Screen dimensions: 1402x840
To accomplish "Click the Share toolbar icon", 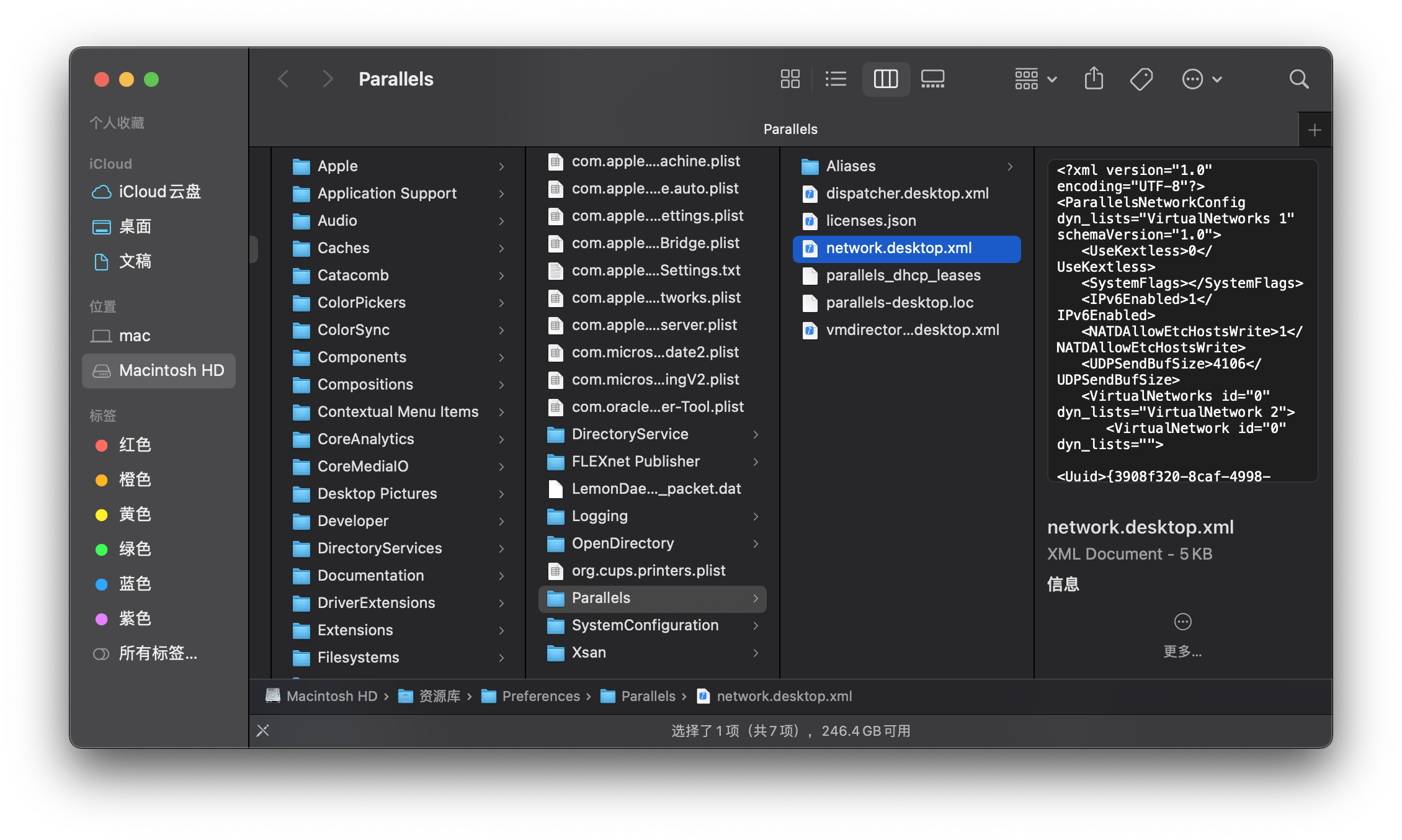I will click(x=1094, y=79).
